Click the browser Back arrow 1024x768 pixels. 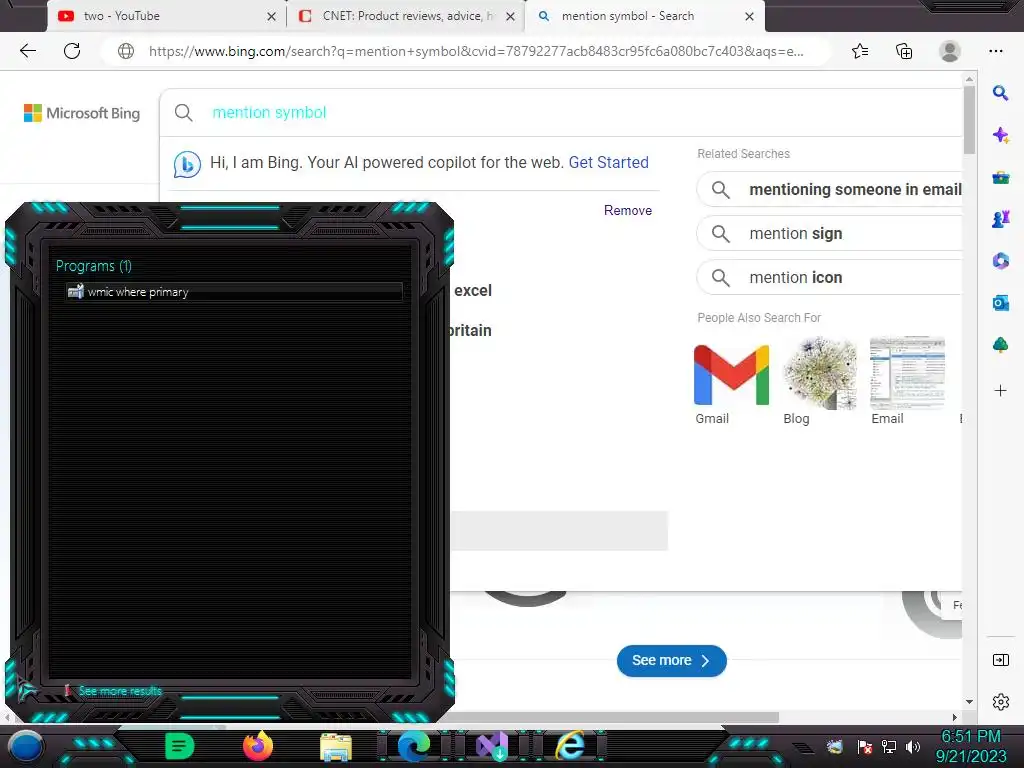[27, 51]
